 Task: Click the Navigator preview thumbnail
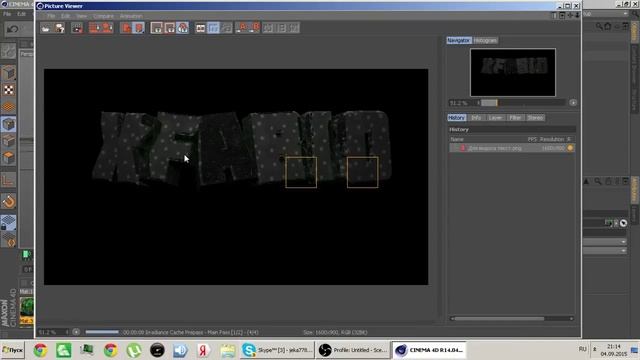point(513,72)
